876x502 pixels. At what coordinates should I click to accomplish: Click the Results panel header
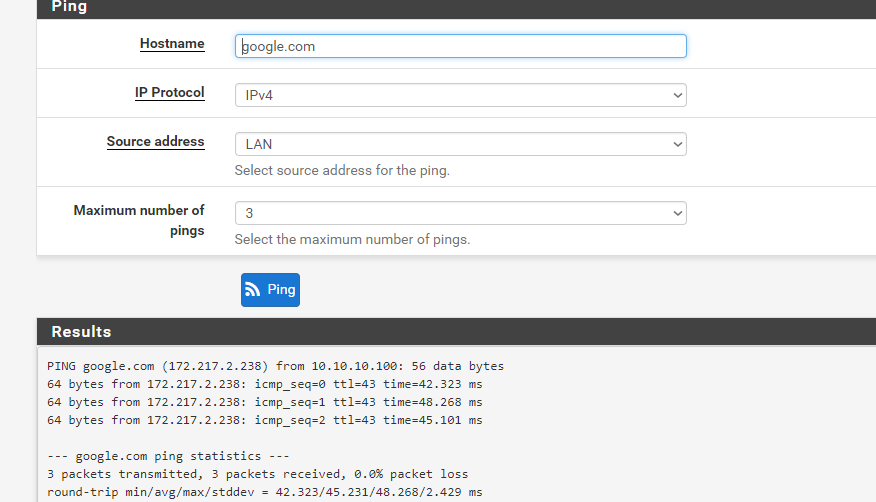coord(81,332)
